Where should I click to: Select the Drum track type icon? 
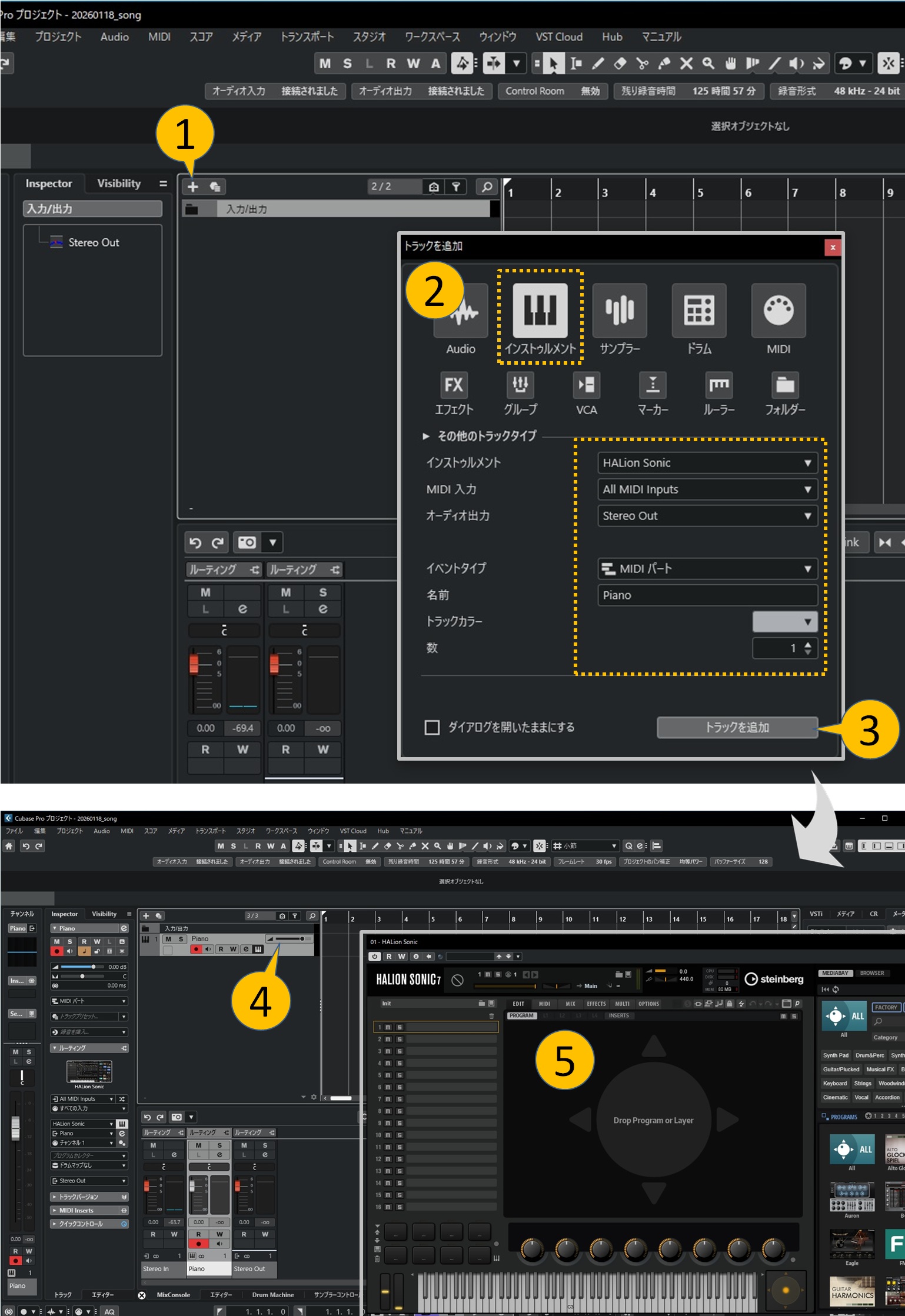(x=698, y=310)
